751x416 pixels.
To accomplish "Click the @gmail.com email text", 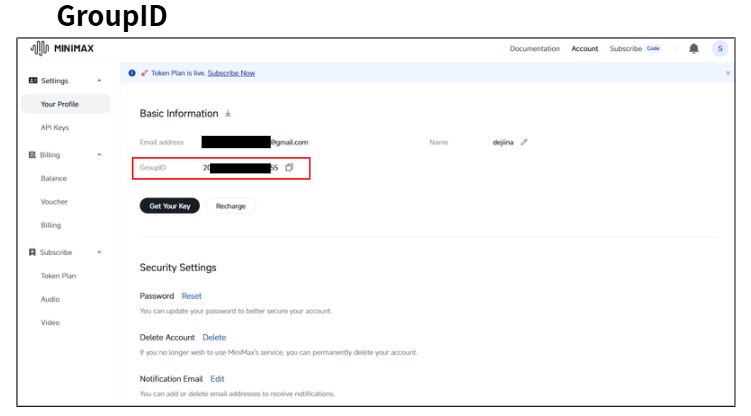I will [289, 142].
